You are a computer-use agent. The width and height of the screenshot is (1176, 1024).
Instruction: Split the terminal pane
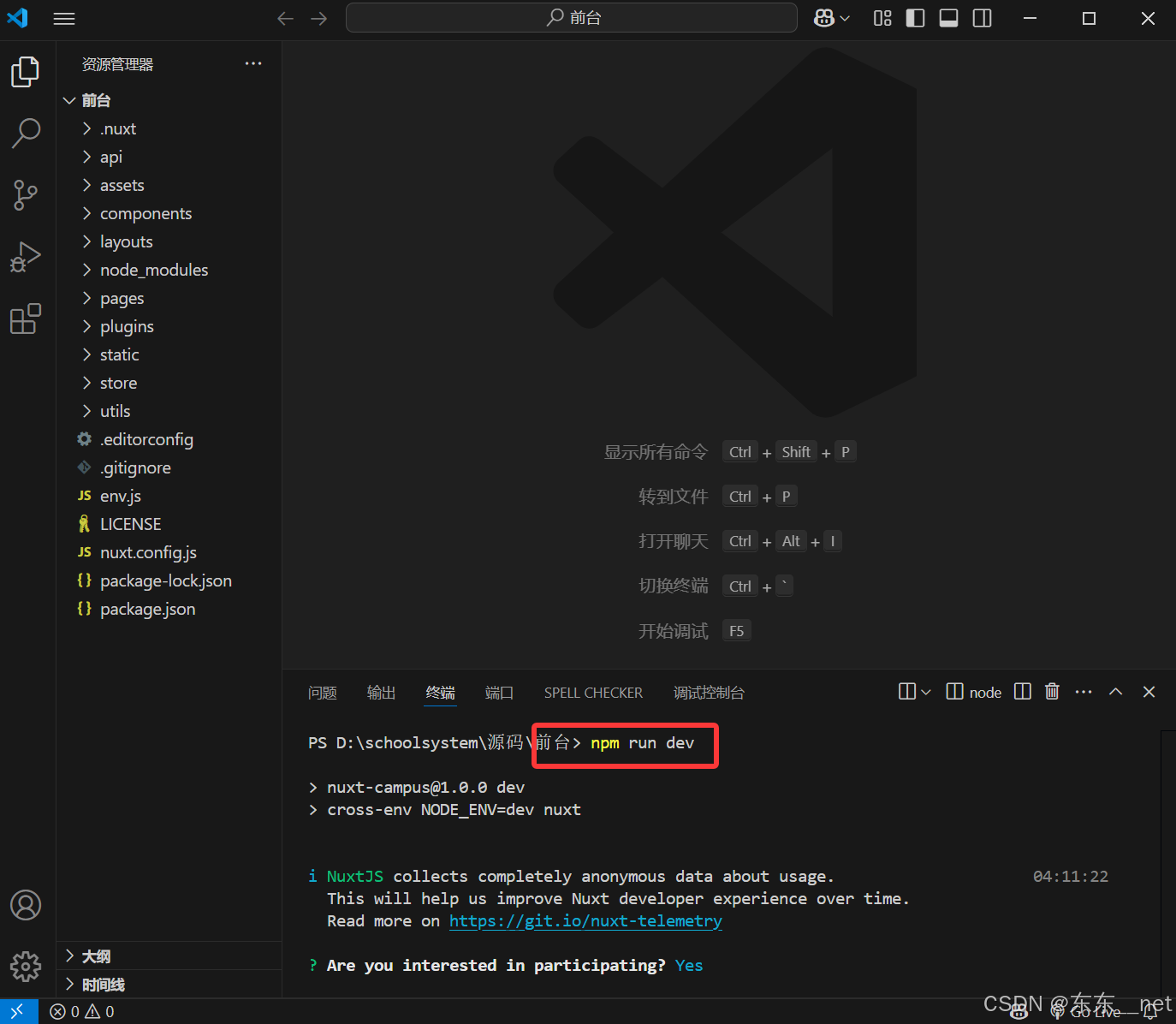pyautogui.click(x=1023, y=692)
